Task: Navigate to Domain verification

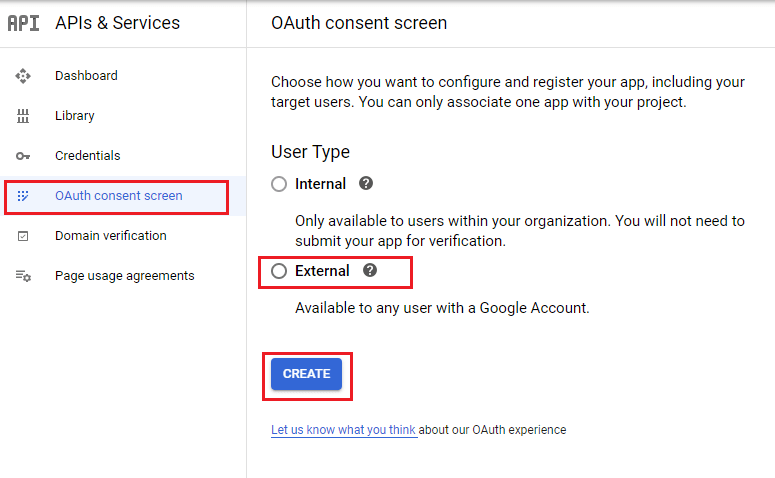Action: click(110, 236)
